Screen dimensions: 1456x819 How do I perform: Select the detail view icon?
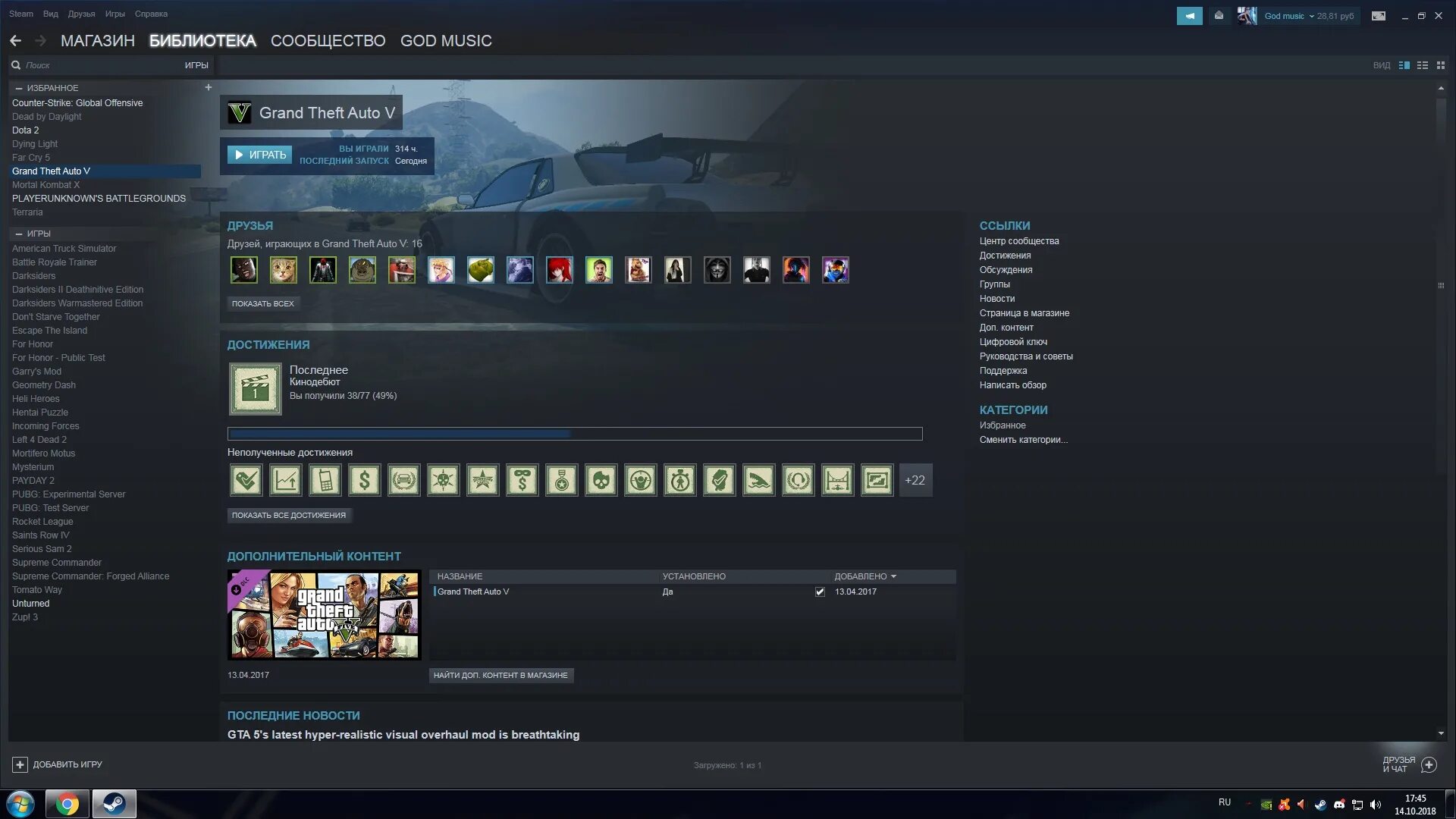[x=1404, y=65]
